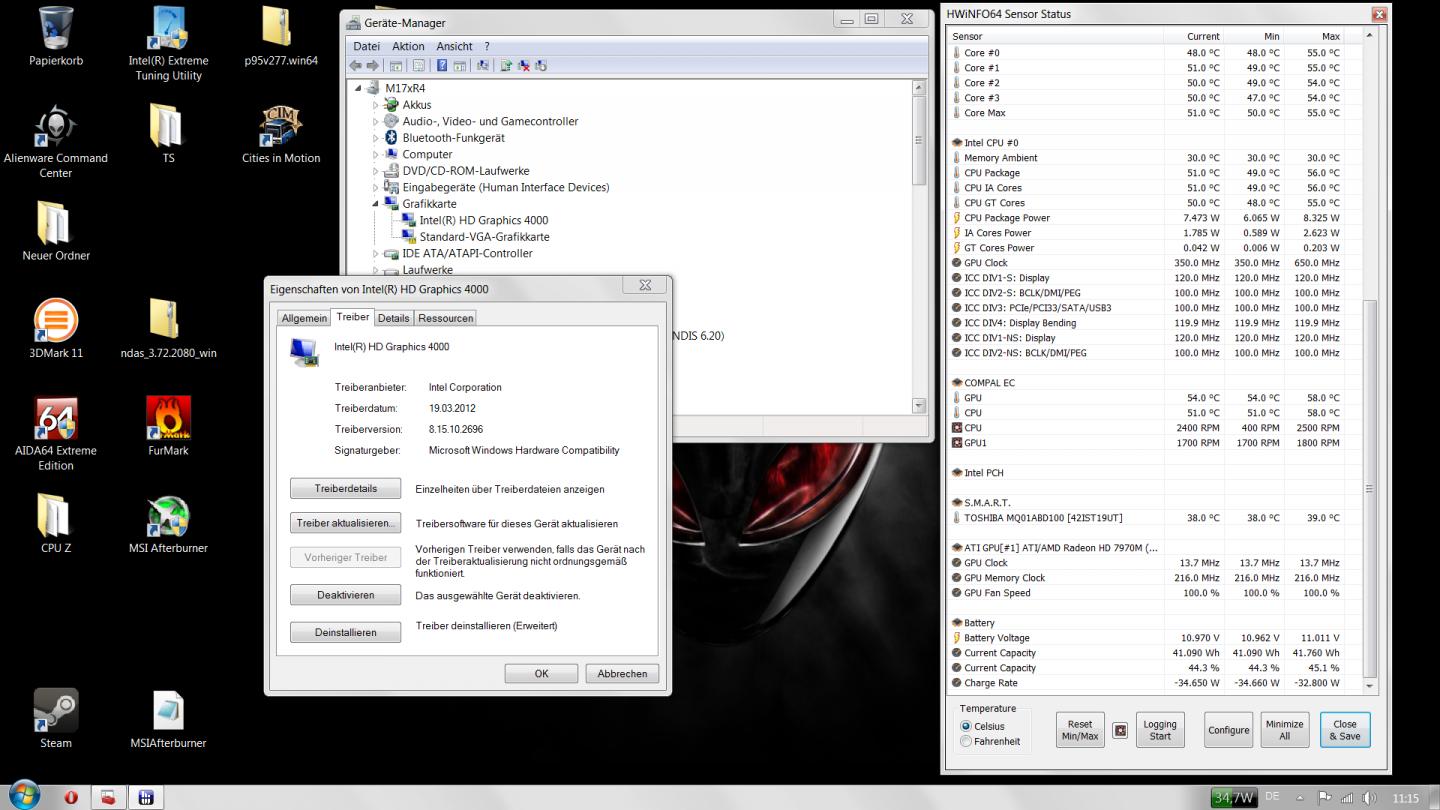Click OK in the properties dialog

[541, 673]
